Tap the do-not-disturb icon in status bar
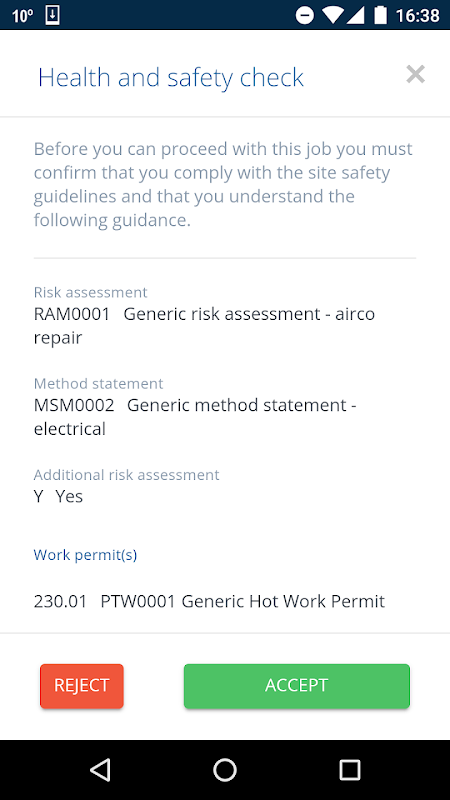The height and width of the screenshot is (800, 450). [x=305, y=15]
